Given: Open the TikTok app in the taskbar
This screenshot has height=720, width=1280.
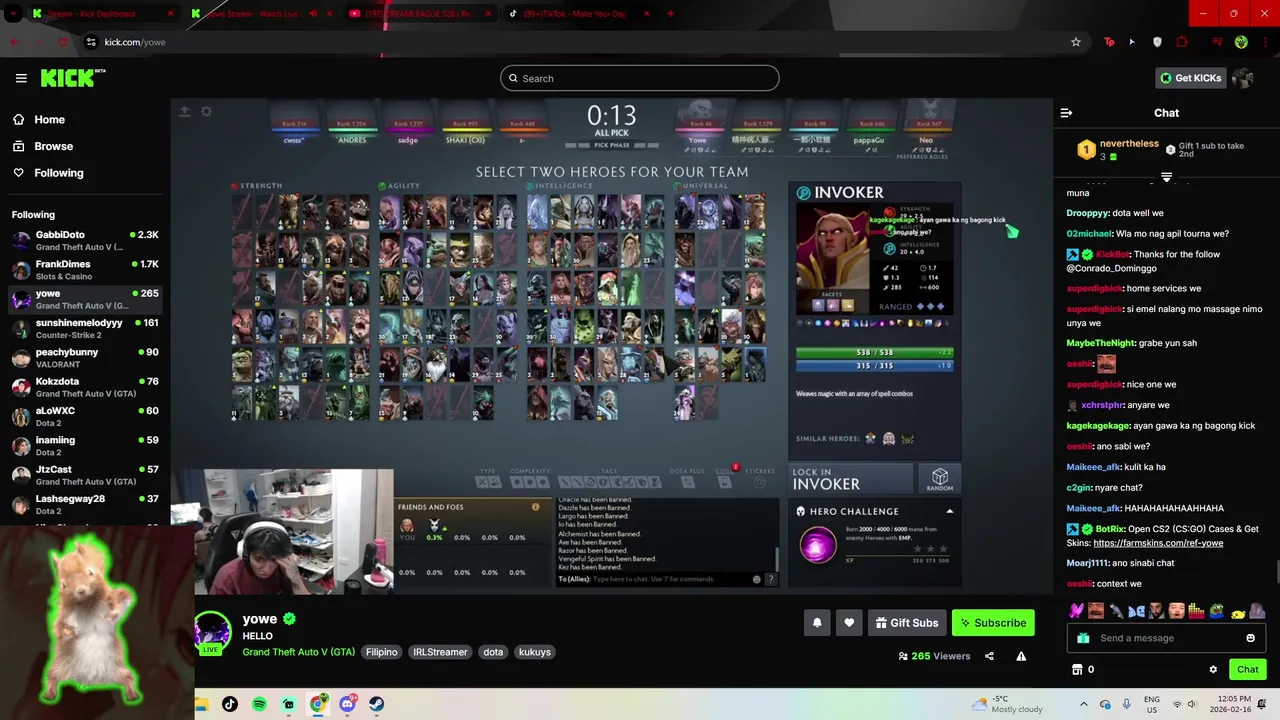Looking at the screenshot, I should [230, 704].
